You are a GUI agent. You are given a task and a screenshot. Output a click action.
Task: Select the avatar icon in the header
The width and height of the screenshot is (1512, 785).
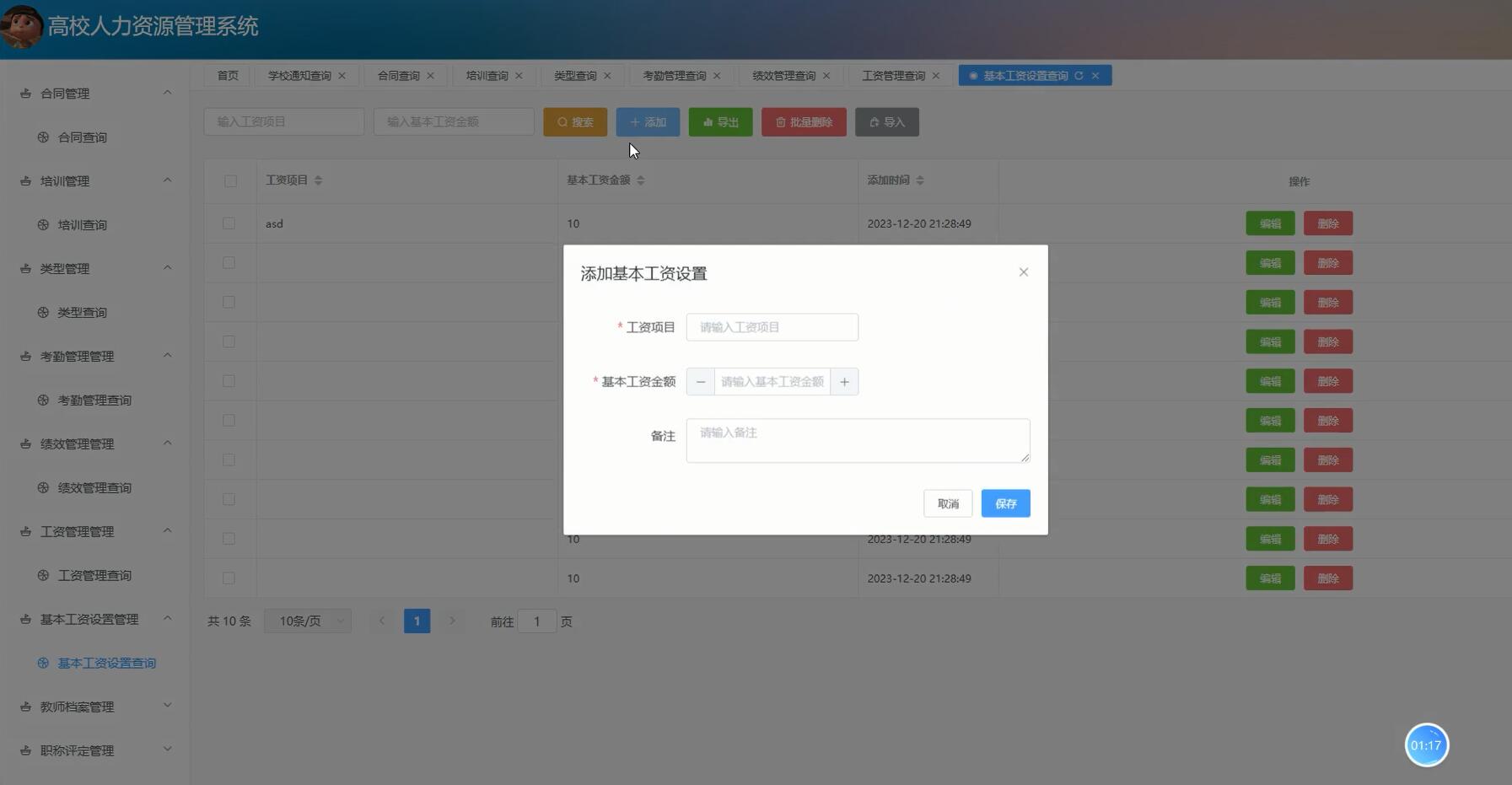pos(21,24)
